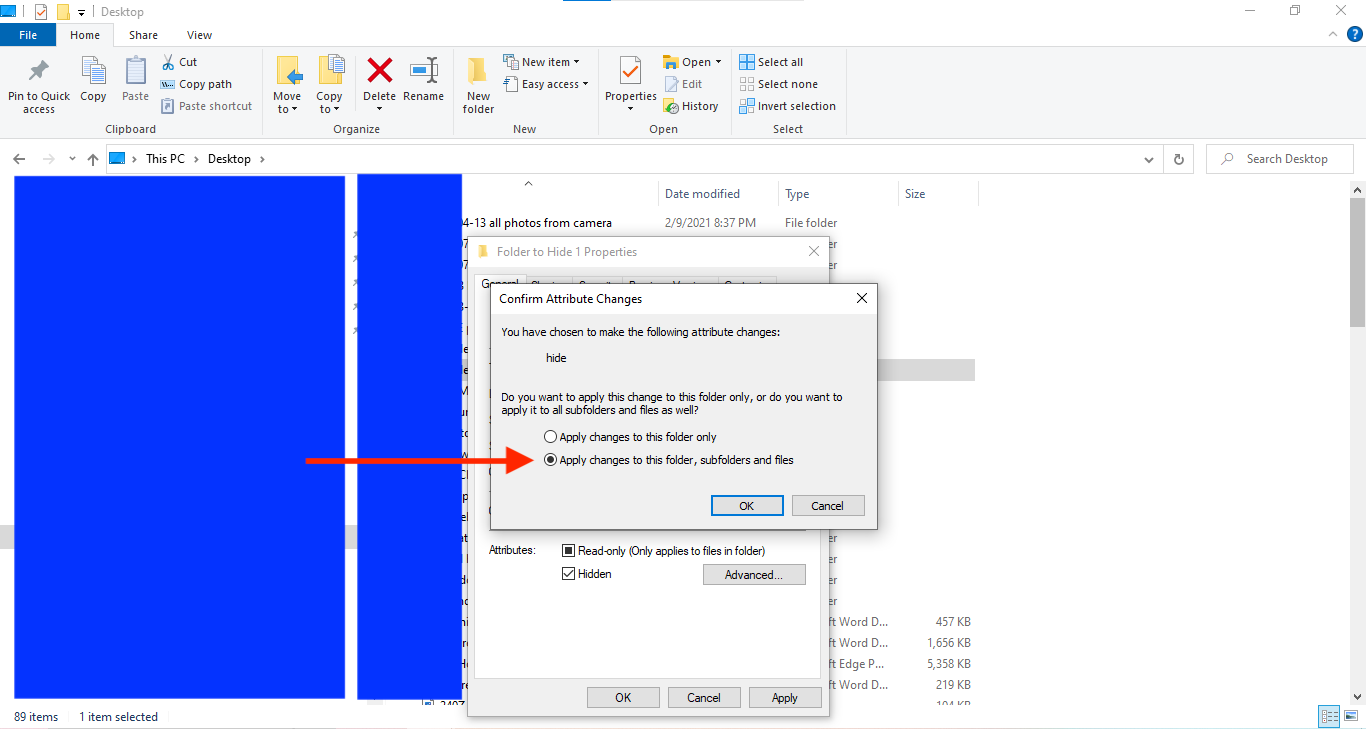Switch to the View ribbon tab

199,35
